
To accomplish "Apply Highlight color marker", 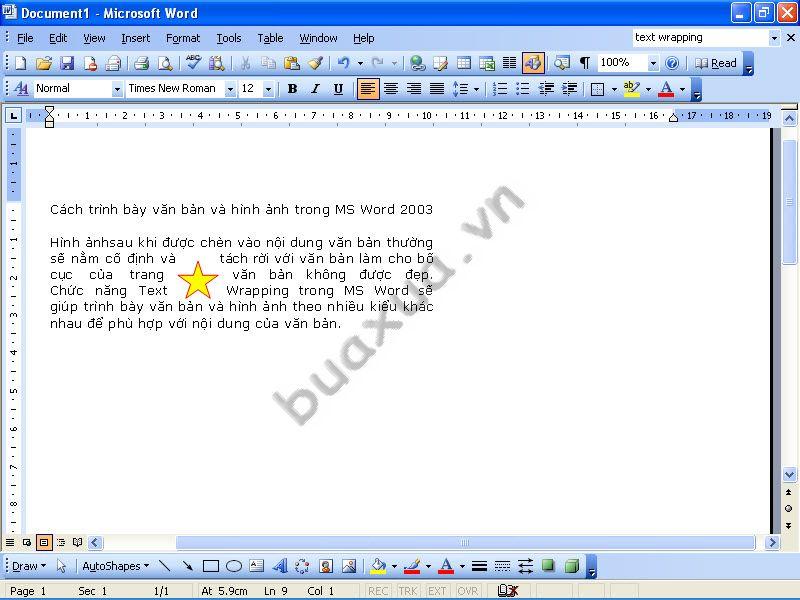I will click(x=632, y=89).
